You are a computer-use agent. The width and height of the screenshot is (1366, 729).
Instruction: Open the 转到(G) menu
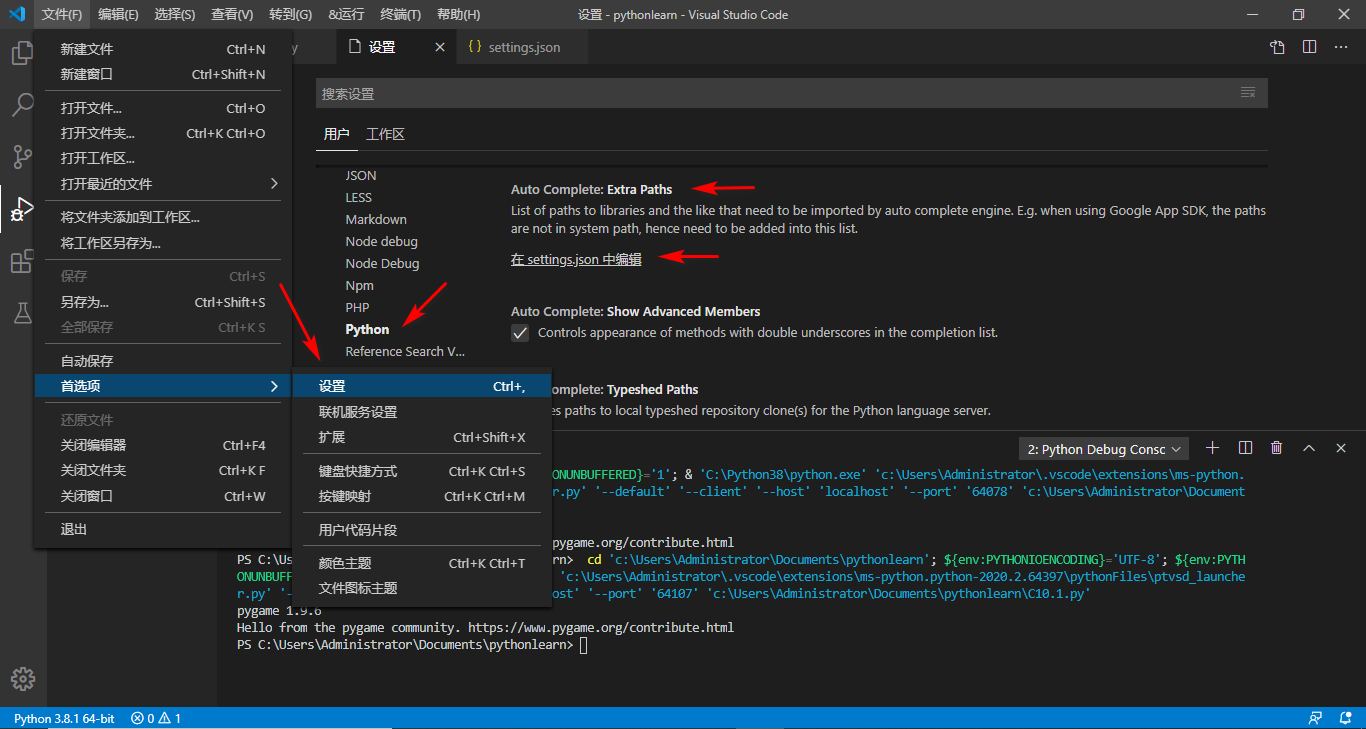[x=290, y=14]
